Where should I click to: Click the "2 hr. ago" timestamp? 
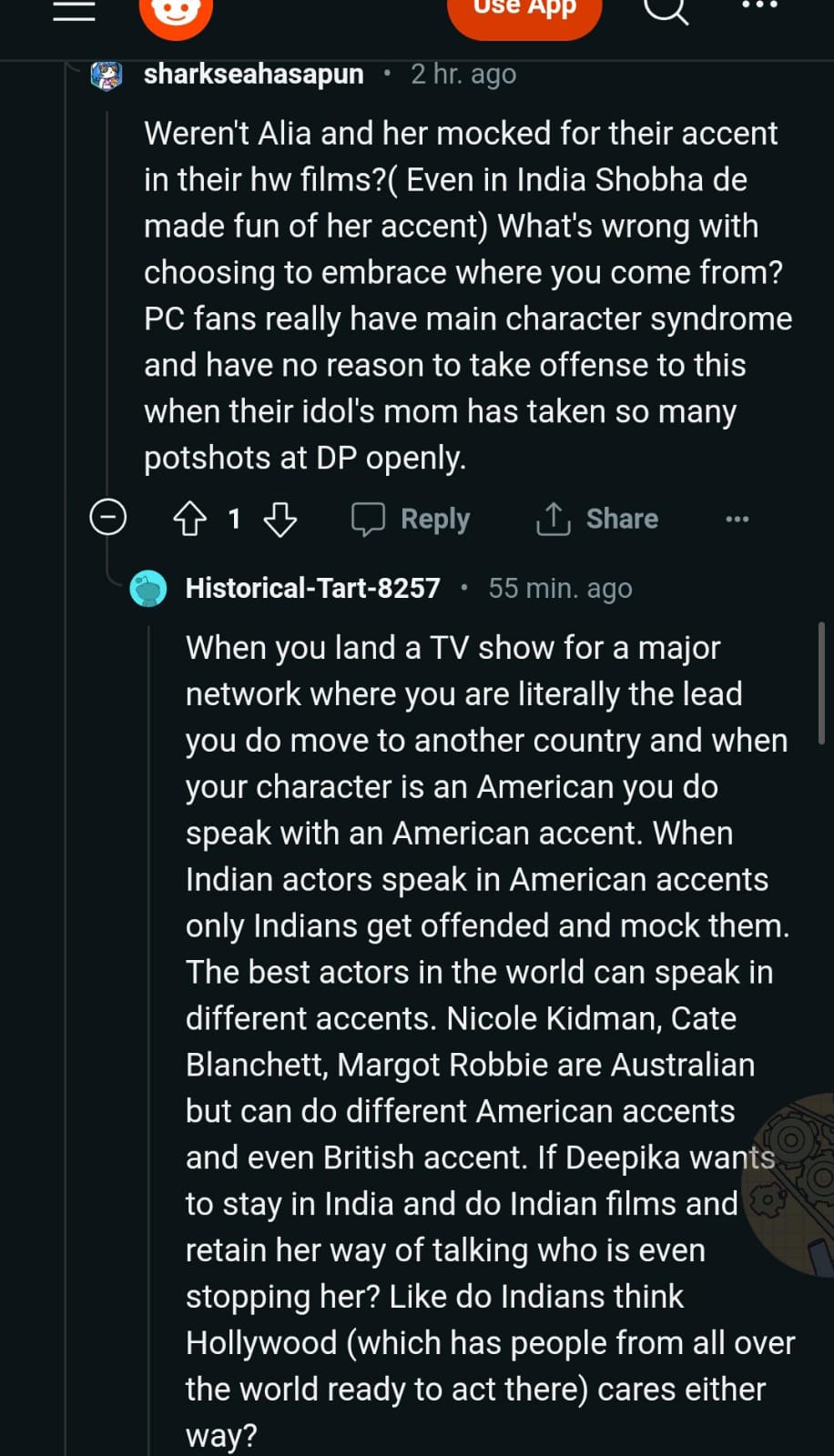click(463, 74)
